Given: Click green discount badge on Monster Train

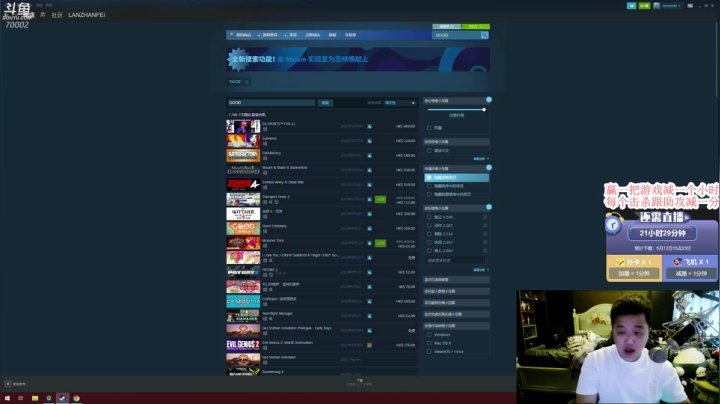Looking at the screenshot, I should tap(380, 243).
